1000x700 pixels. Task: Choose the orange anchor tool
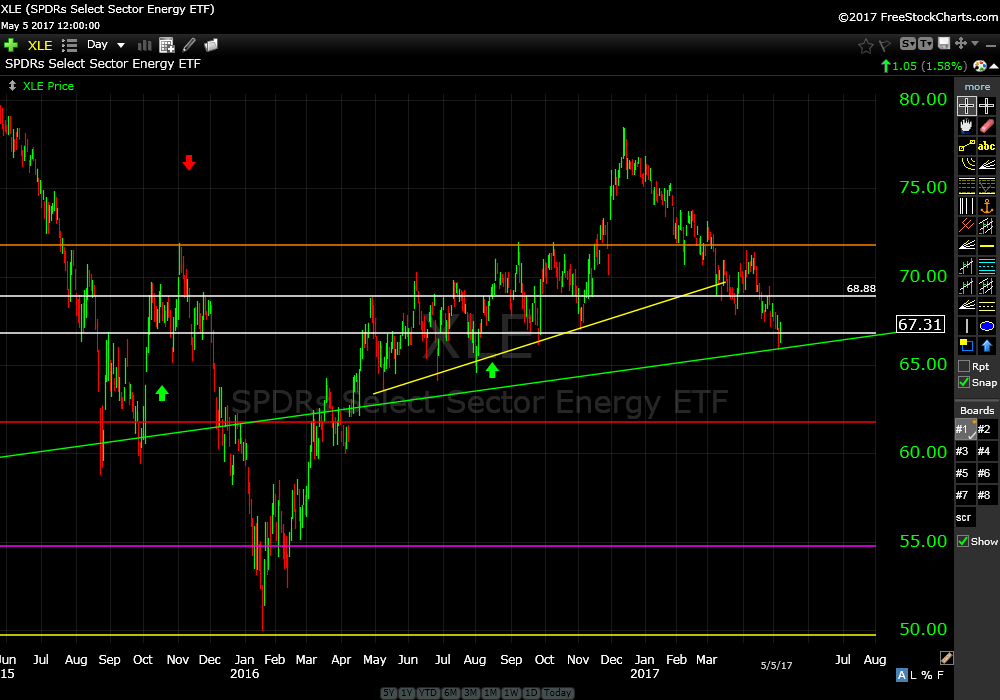(987, 206)
